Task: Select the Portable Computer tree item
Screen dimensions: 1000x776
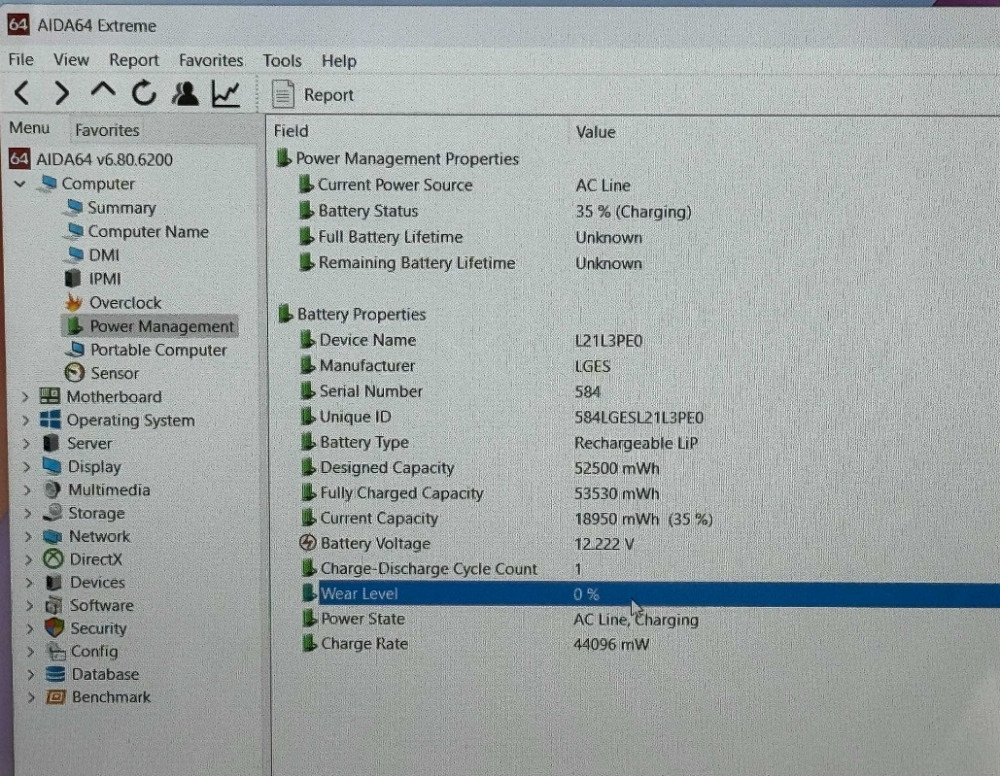Action: pos(158,350)
